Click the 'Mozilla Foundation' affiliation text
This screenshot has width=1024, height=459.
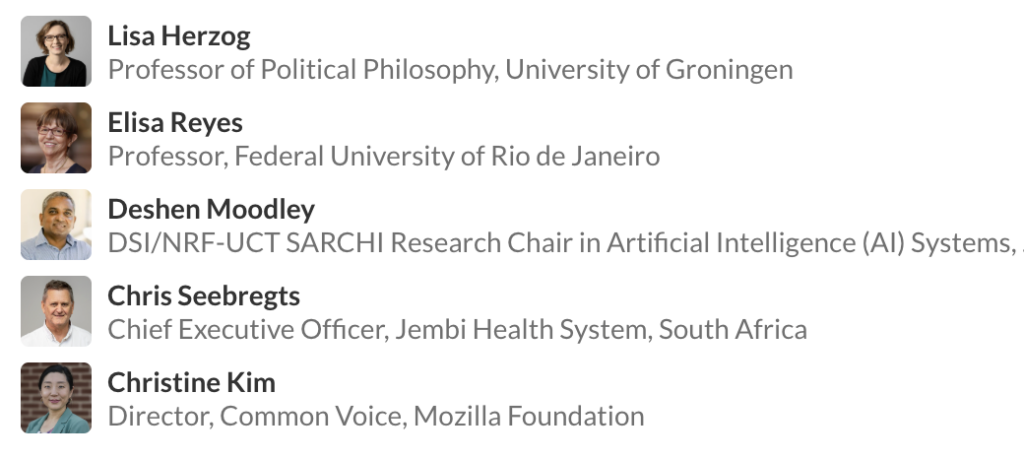pyautogui.click(x=529, y=416)
